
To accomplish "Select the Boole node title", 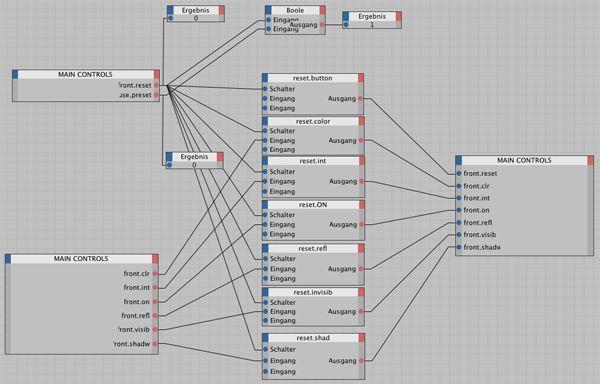I will click(295, 10).
